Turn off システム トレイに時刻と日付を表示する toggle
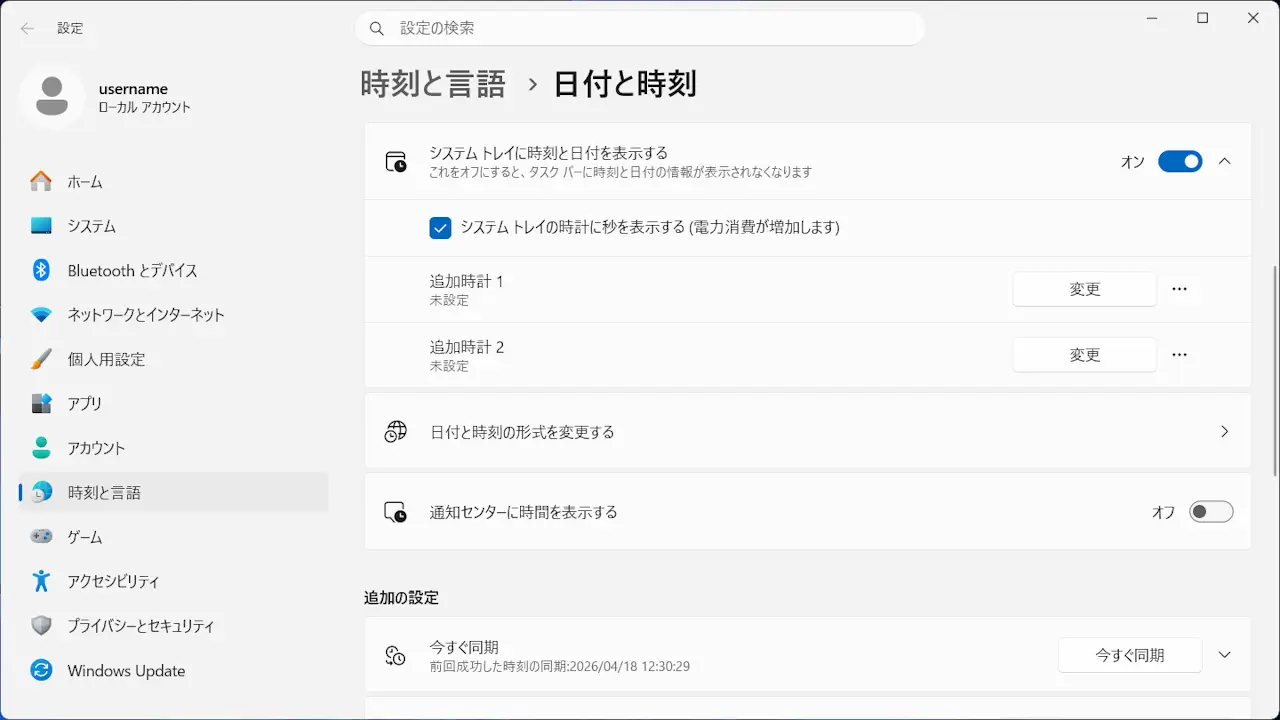 tap(1180, 161)
